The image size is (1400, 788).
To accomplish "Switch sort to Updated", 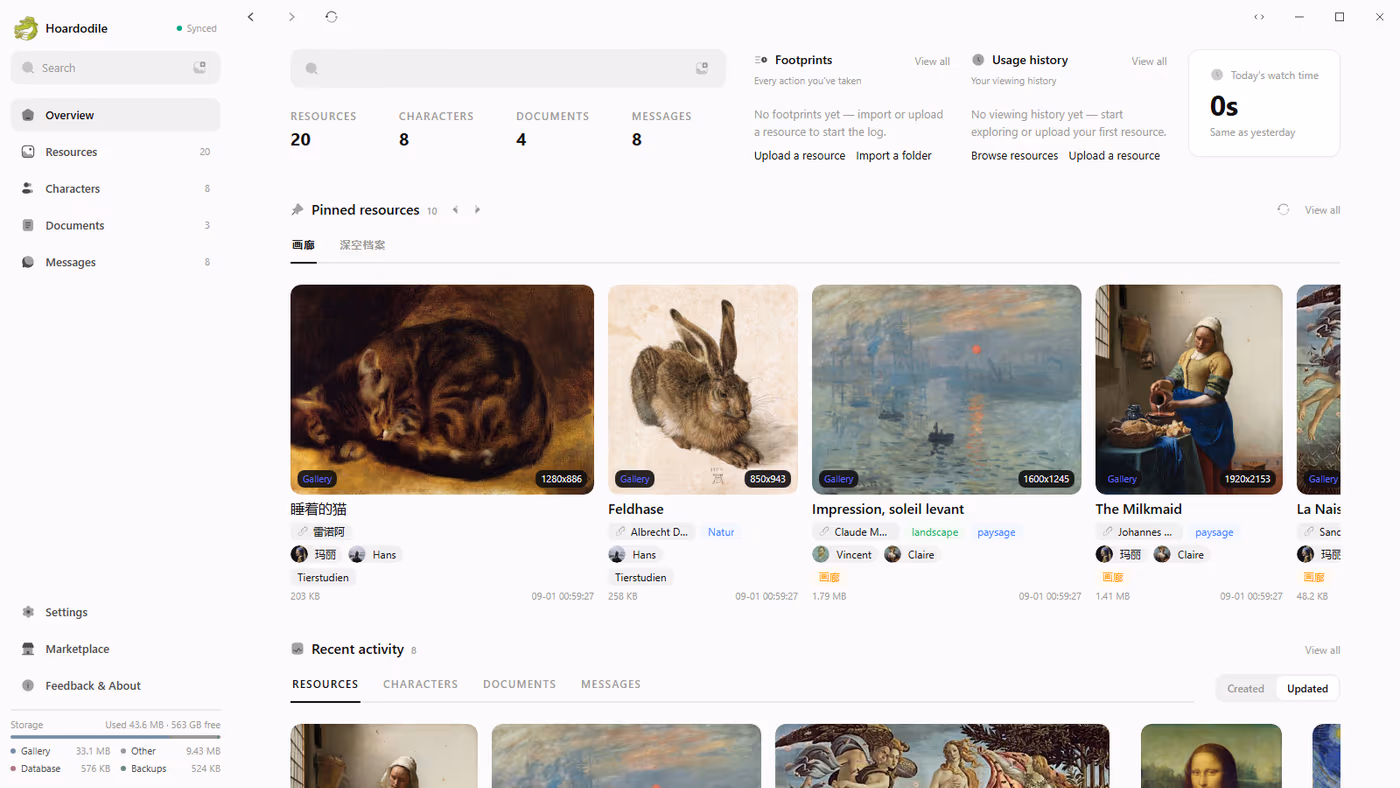I will (x=1307, y=688).
